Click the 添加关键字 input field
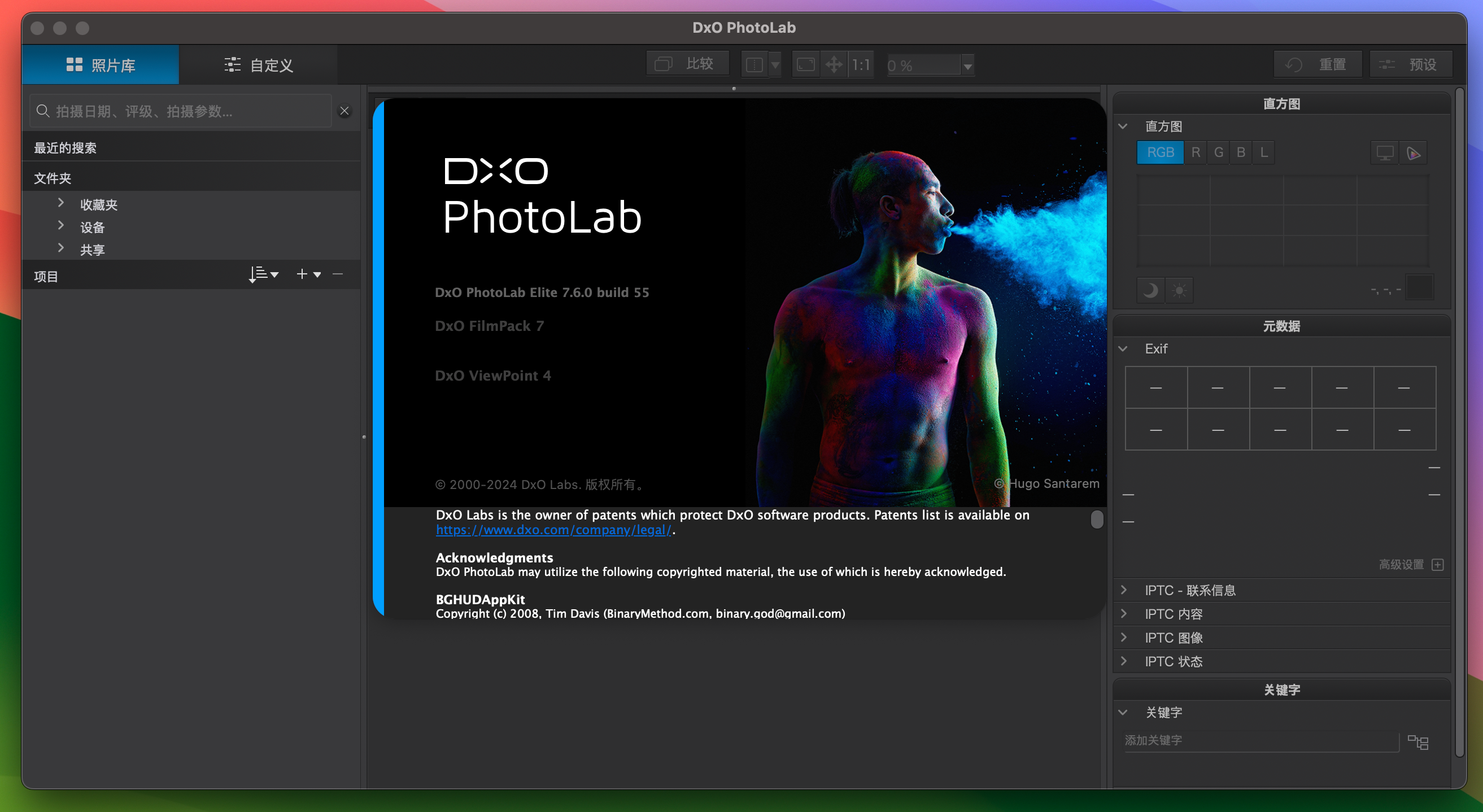 click(1261, 741)
